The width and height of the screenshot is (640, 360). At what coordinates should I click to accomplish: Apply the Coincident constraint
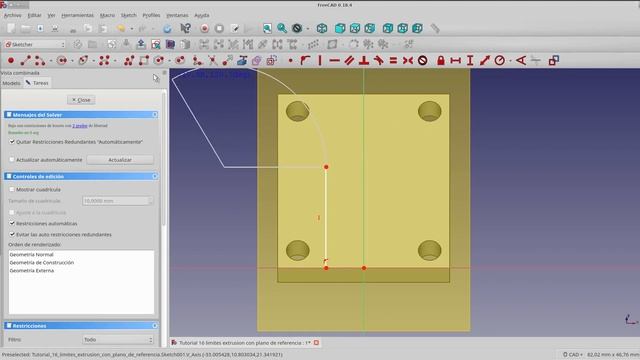(290, 61)
